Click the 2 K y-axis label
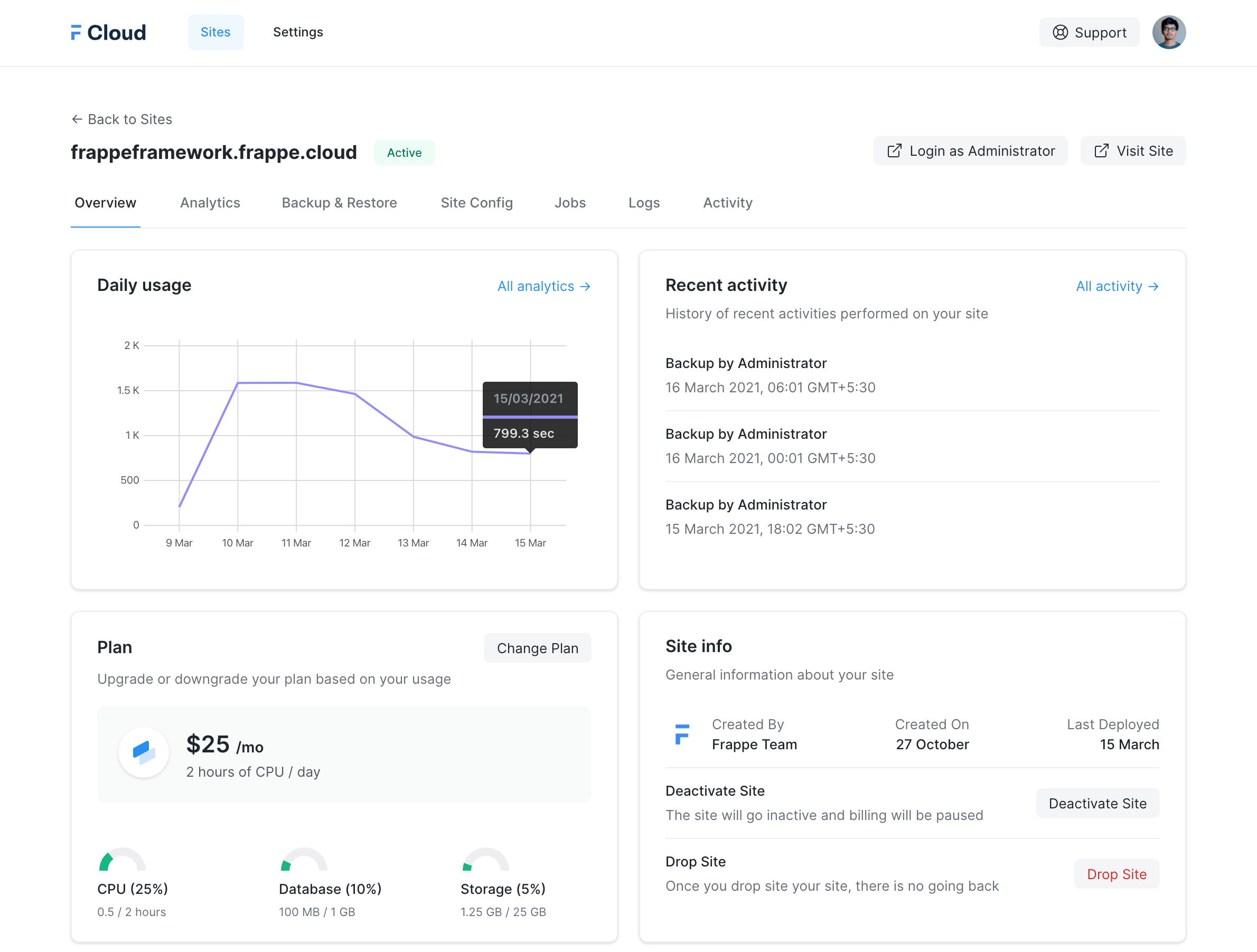The width and height of the screenshot is (1257, 952). [132, 345]
